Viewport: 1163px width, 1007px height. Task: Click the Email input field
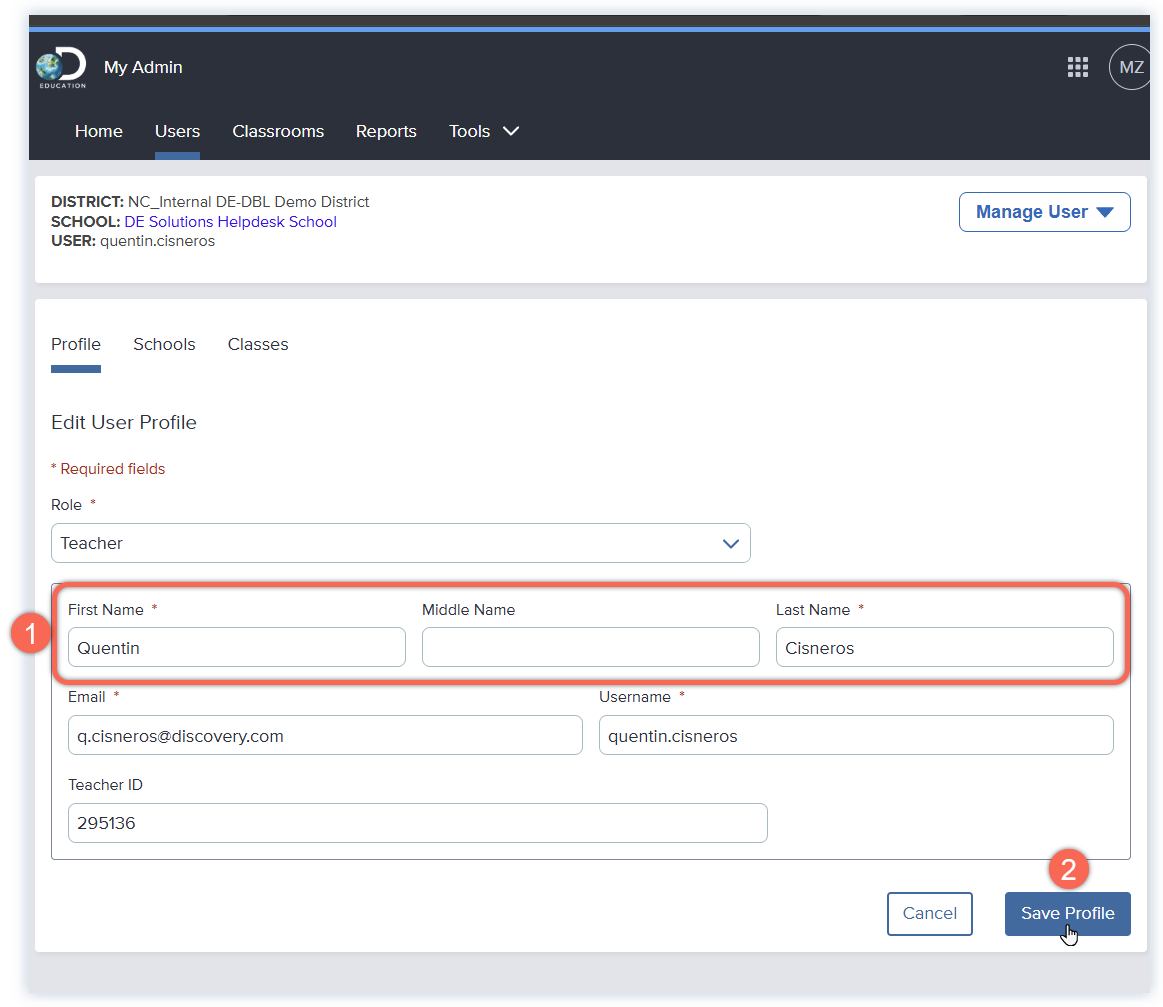[325, 735]
